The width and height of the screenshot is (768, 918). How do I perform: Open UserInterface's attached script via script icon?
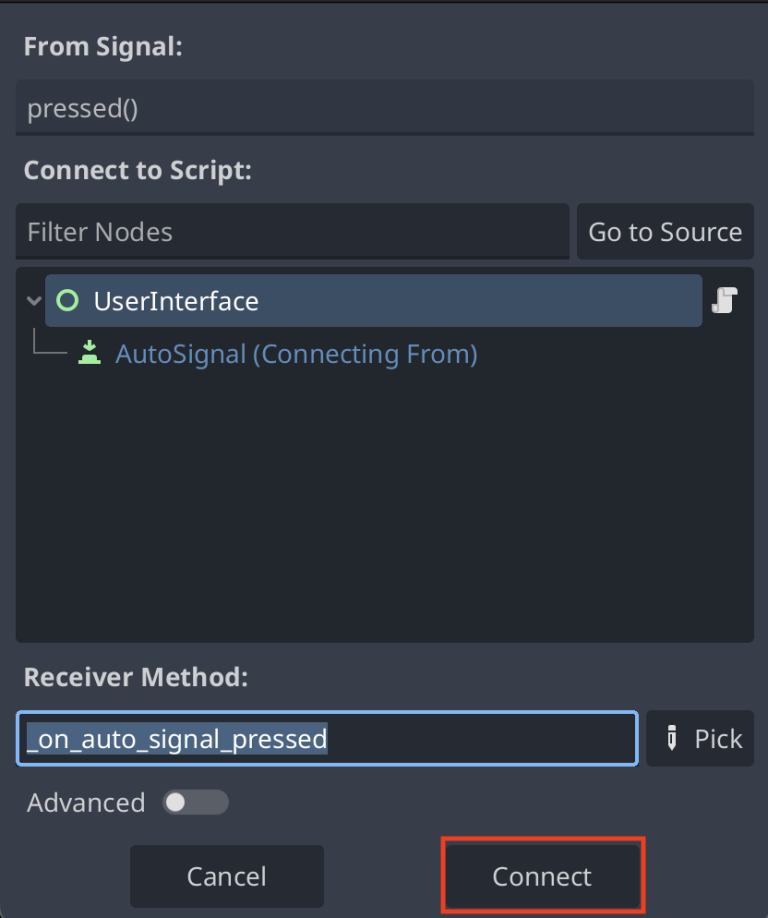click(725, 300)
